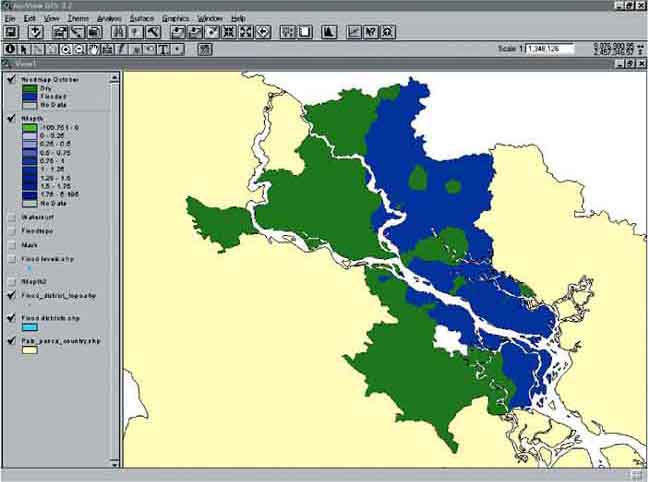Click the Zoom to Full Extent icon

pos(178,32)
